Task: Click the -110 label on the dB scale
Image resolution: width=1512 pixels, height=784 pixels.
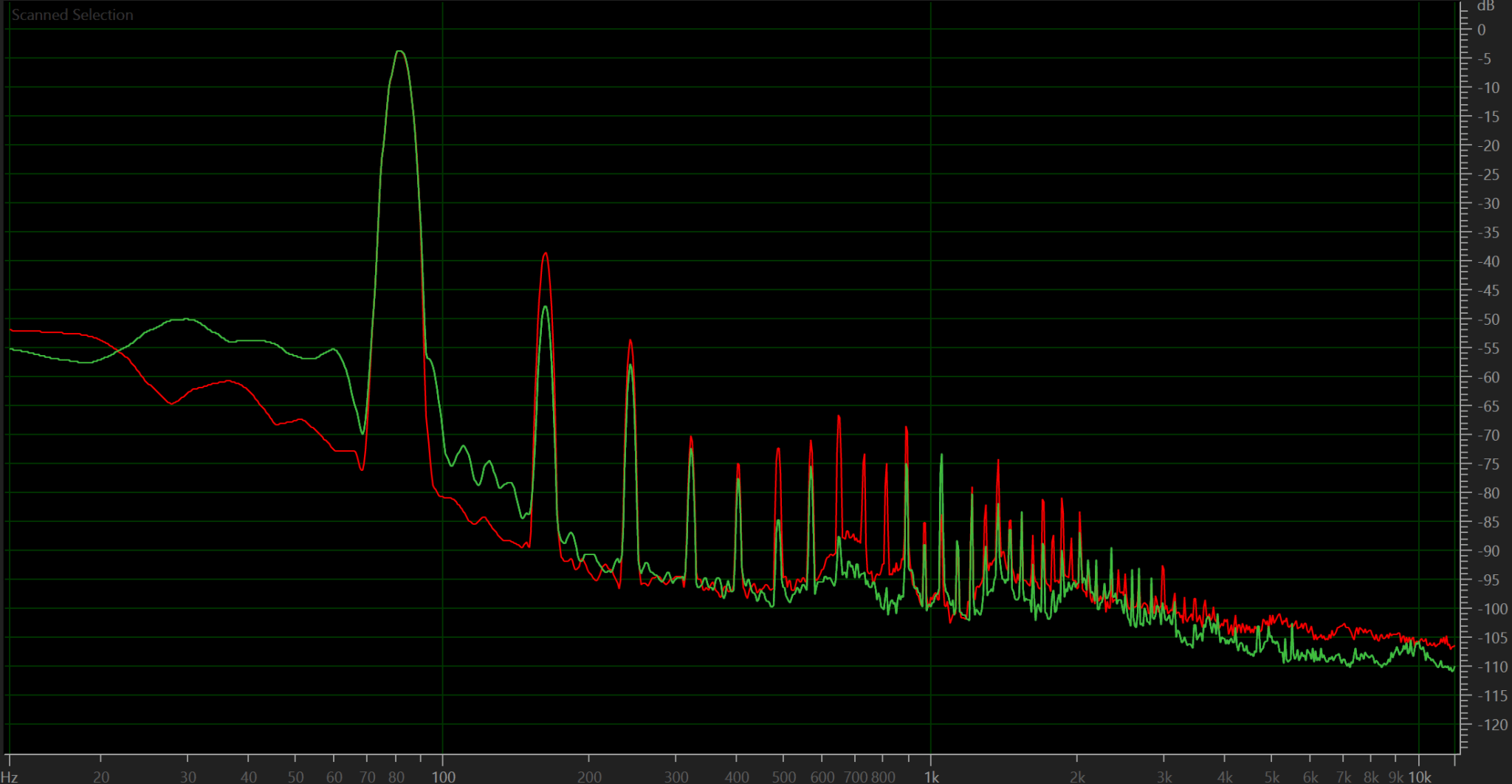Action: (1492, 667)
